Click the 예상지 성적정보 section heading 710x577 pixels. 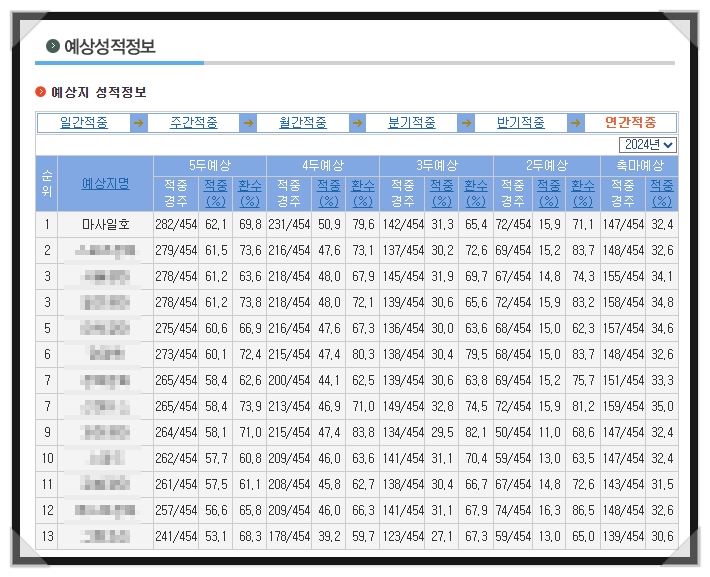pos(99,92)
